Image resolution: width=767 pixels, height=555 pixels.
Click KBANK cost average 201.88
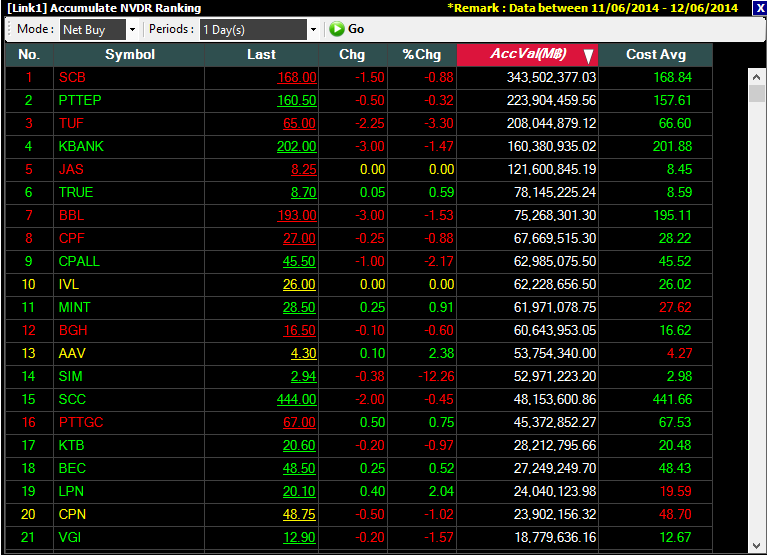pos(673,146)
